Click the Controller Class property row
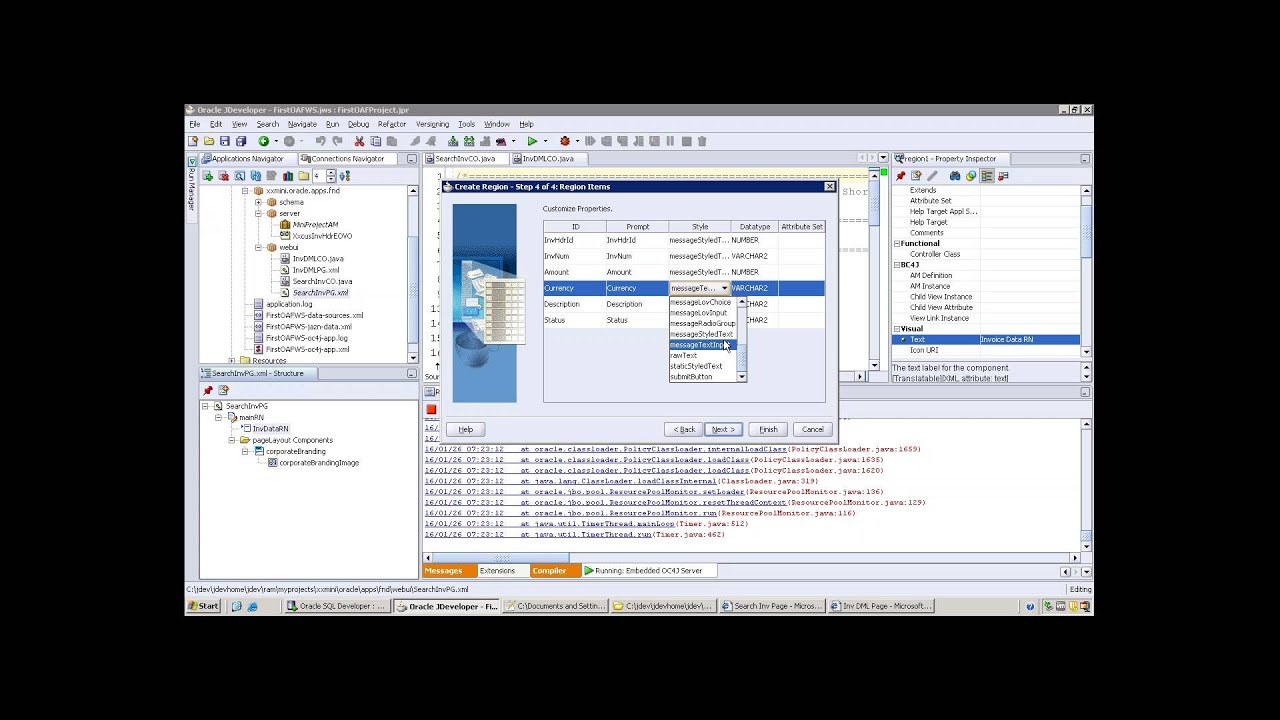Screen dimensions: 1280x720 click(986, 254)
